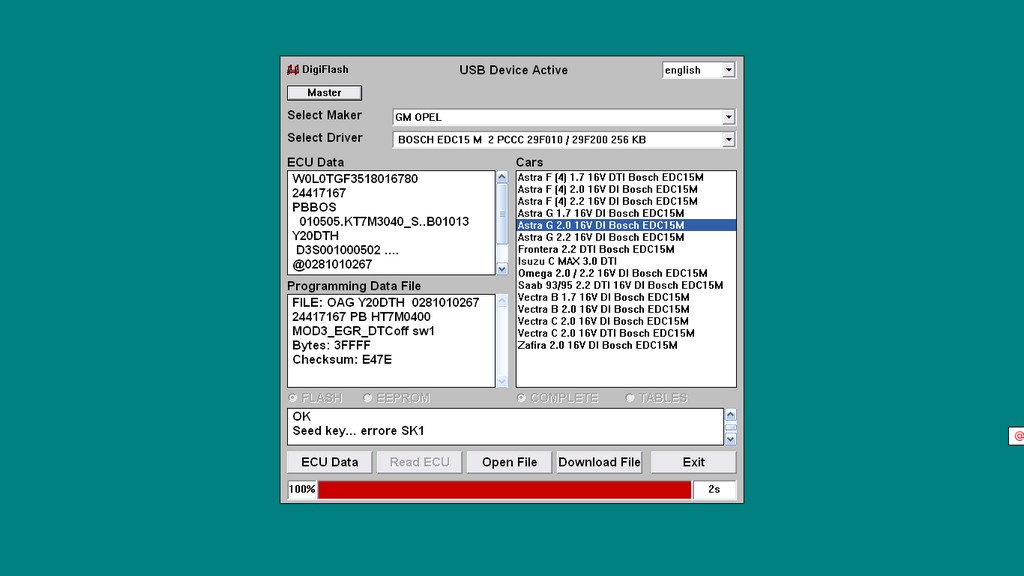Click D3S001000502 line in ECU Data
Viewport: 1024px width, 576px height.
[x=347, y=250]
